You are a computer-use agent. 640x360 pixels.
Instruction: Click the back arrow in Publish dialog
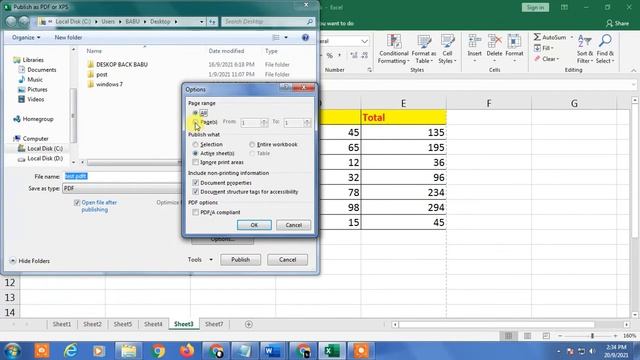[x=11, y=22]
